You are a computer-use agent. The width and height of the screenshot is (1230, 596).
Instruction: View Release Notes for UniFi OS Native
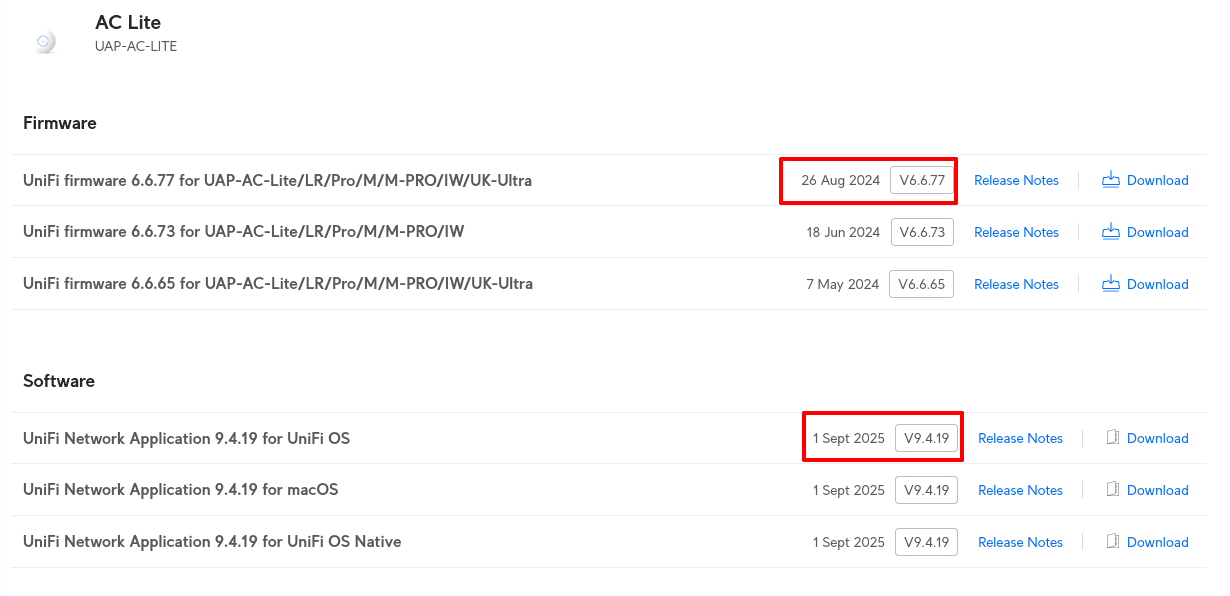point(1020,542)
